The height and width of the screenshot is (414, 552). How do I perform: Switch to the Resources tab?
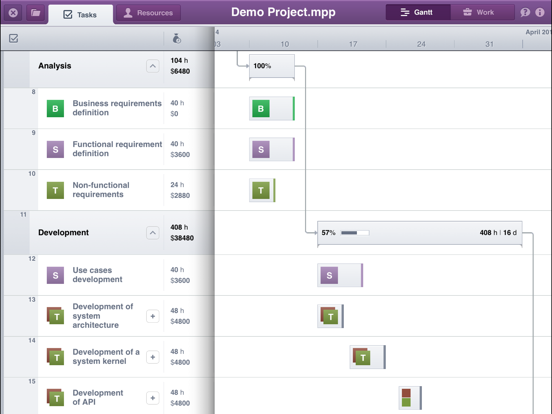pyautogui.click(x=148, y=13)
